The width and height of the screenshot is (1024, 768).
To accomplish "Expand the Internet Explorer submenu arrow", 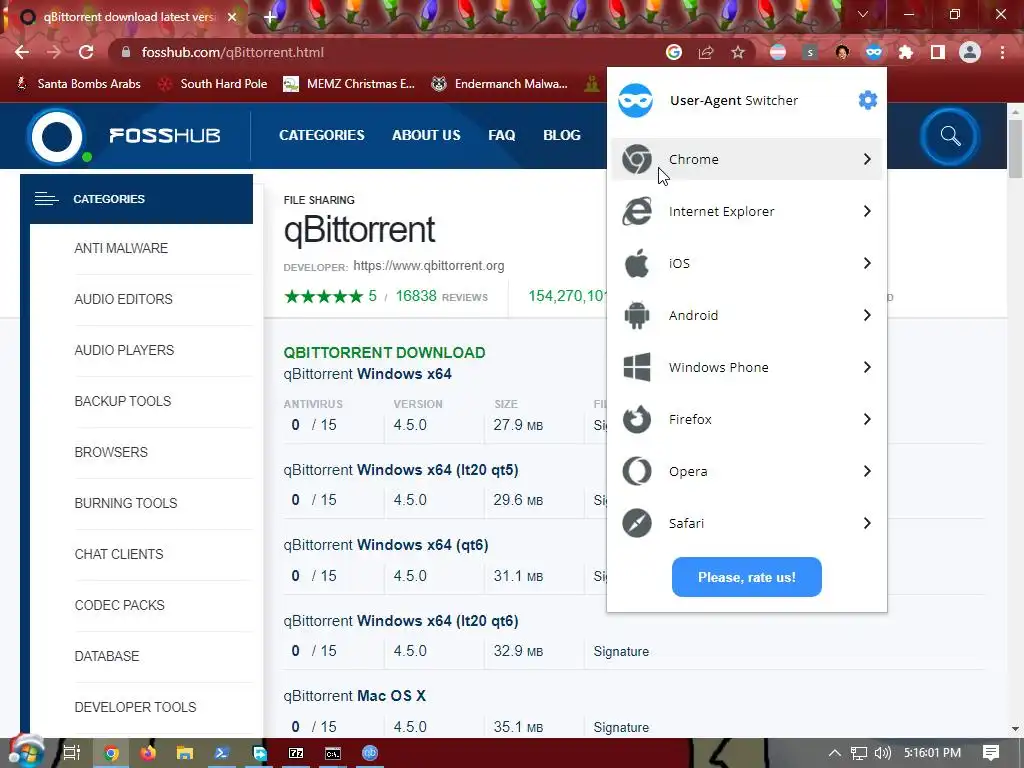I will [867, 211].
